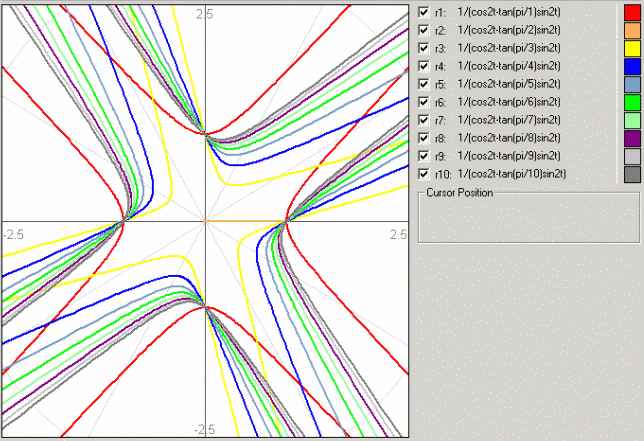Image resolution: width=644 pixels, height=441 pixels.
Task: Disable the r3 curve checkbox
Action: coord(424,48)
